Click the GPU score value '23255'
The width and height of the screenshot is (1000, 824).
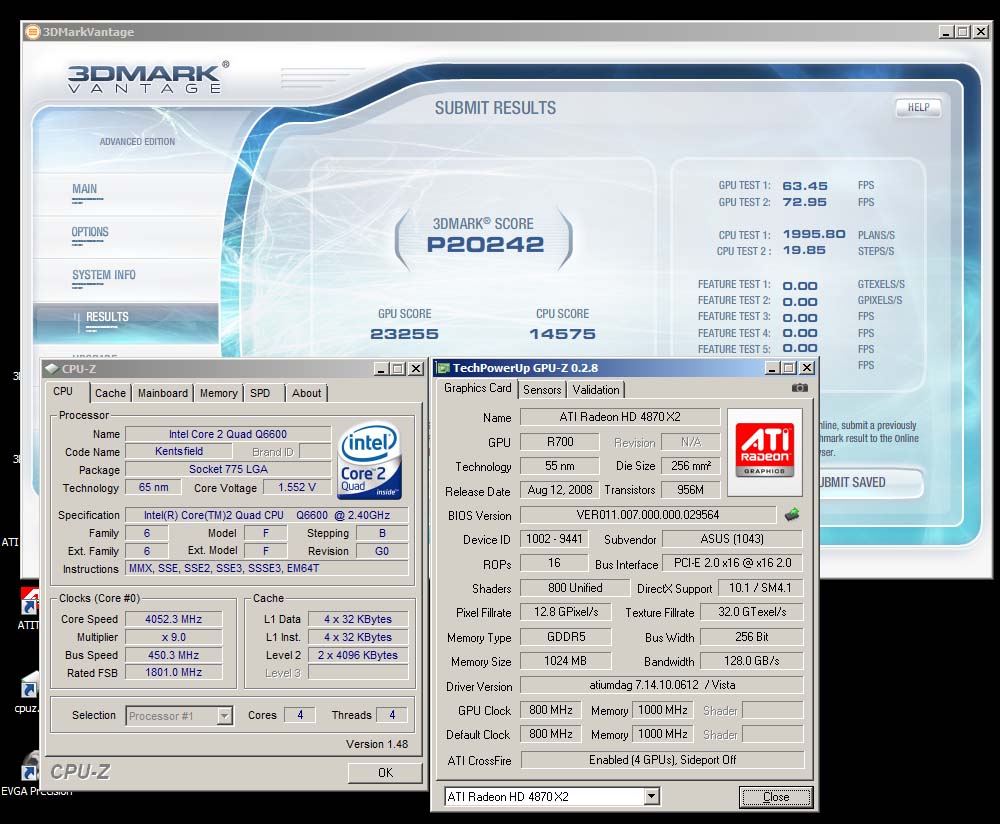404,334
